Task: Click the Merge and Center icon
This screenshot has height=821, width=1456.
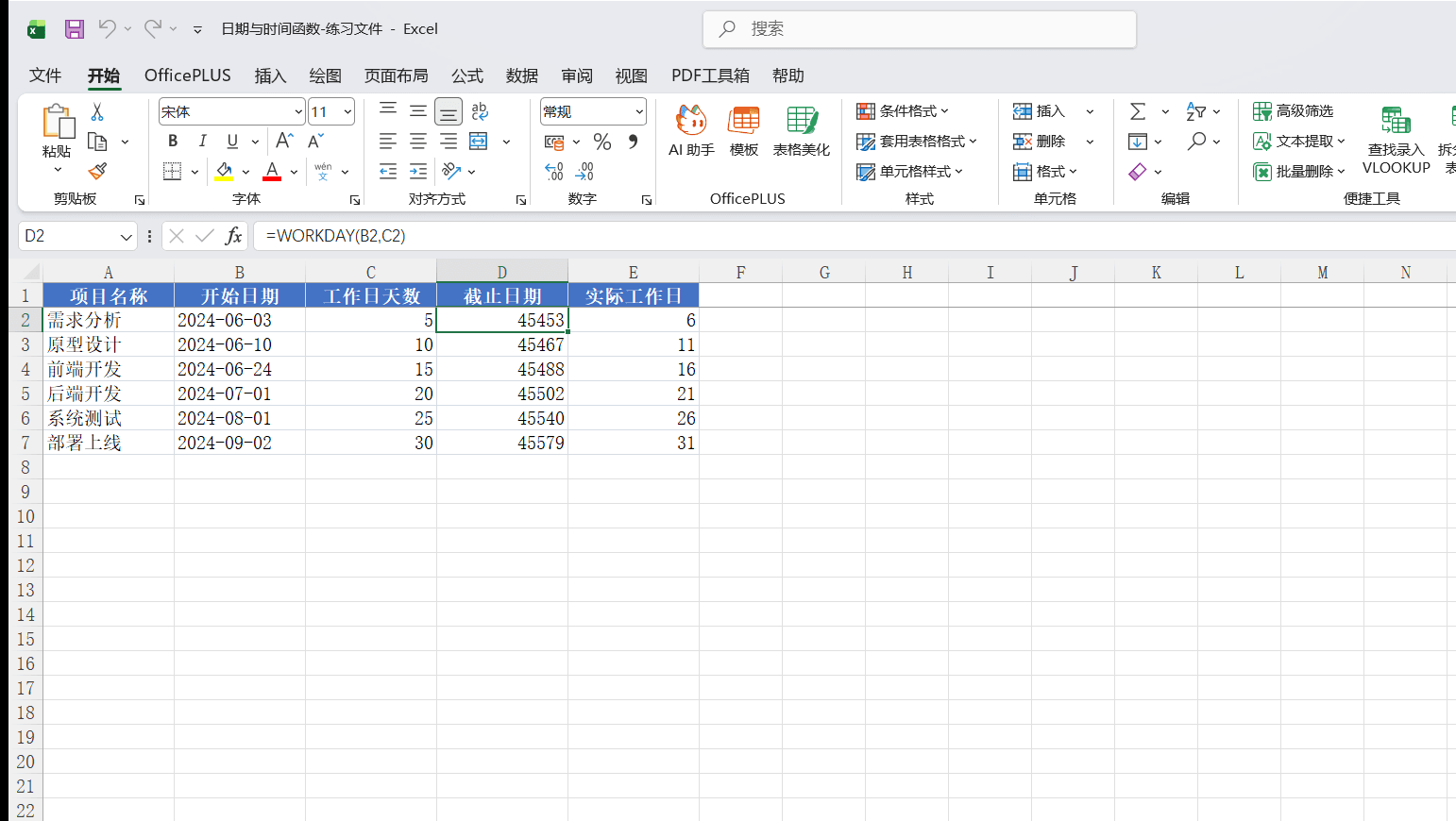Action: point(479,142)
